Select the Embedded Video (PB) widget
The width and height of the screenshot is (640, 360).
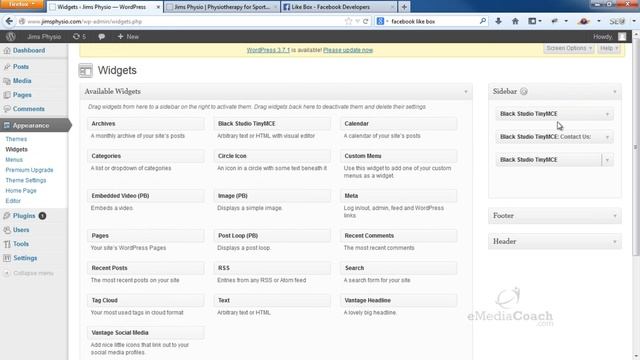145,196
